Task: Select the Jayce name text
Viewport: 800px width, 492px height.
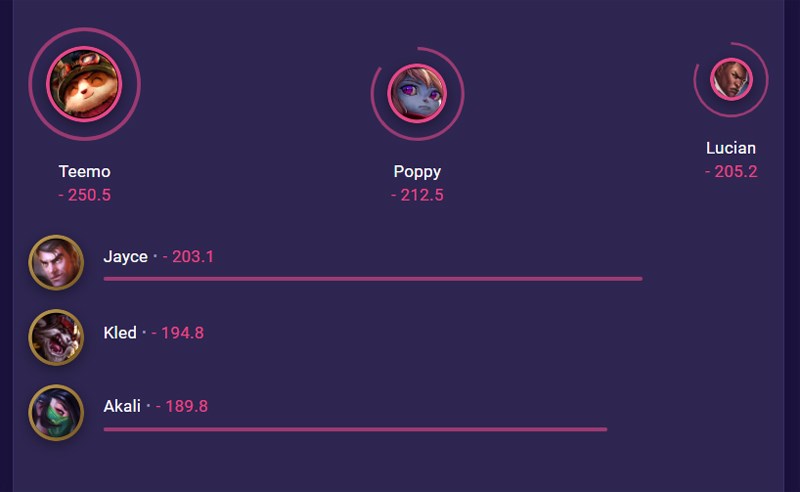Action: coord(126,257)
